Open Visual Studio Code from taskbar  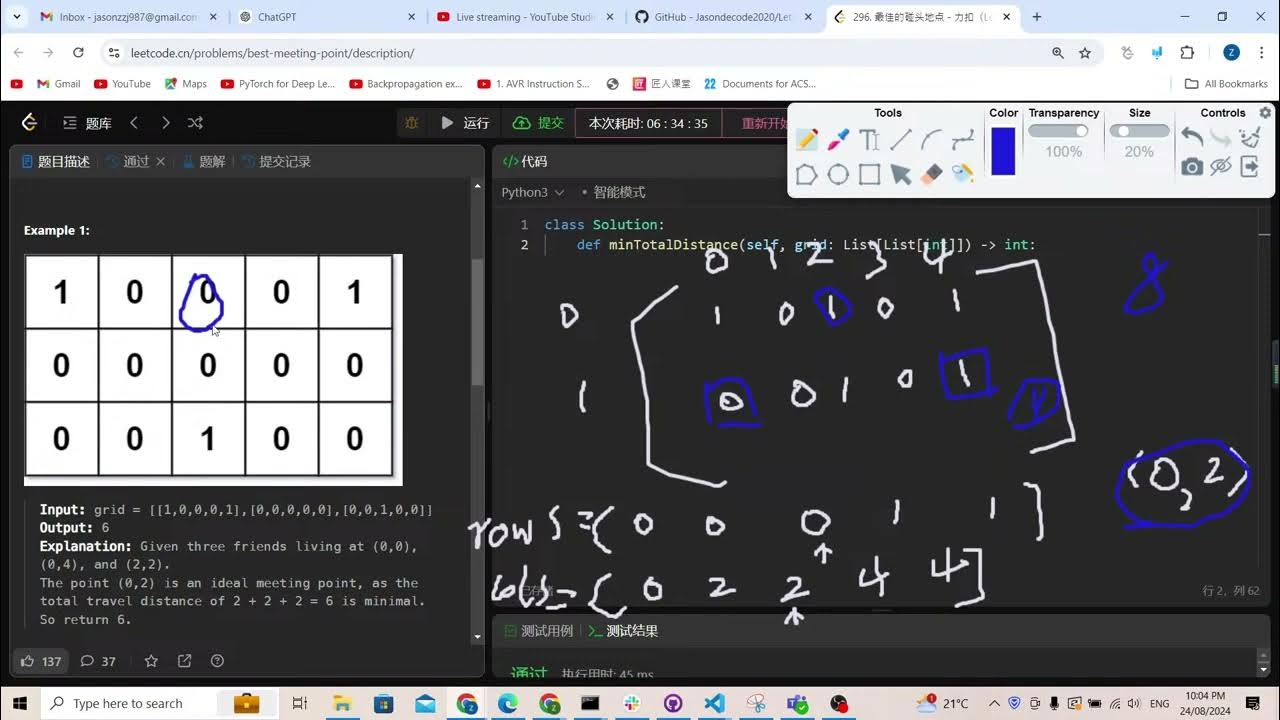click(714, 704)
